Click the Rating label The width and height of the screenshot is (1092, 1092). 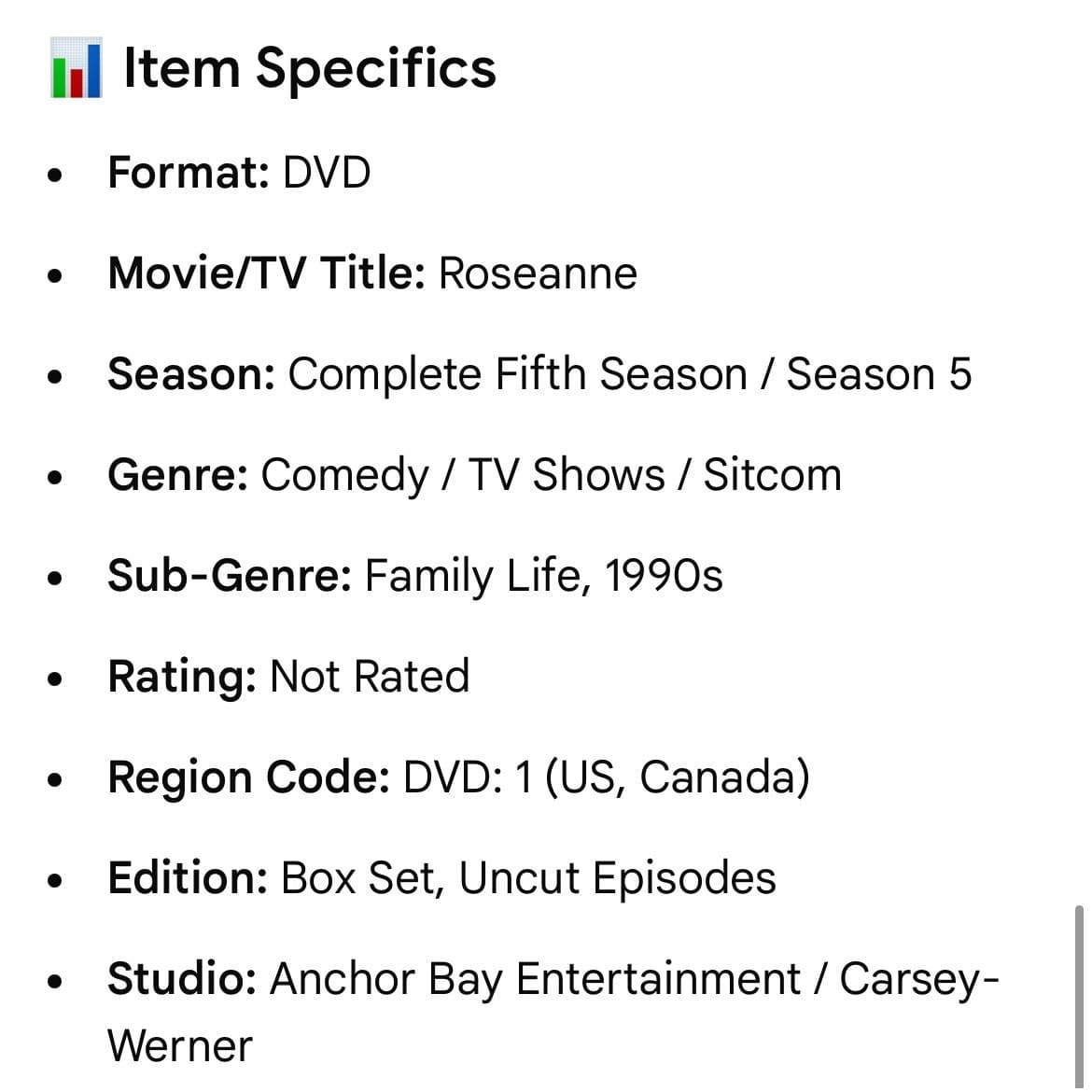(182, 677)
